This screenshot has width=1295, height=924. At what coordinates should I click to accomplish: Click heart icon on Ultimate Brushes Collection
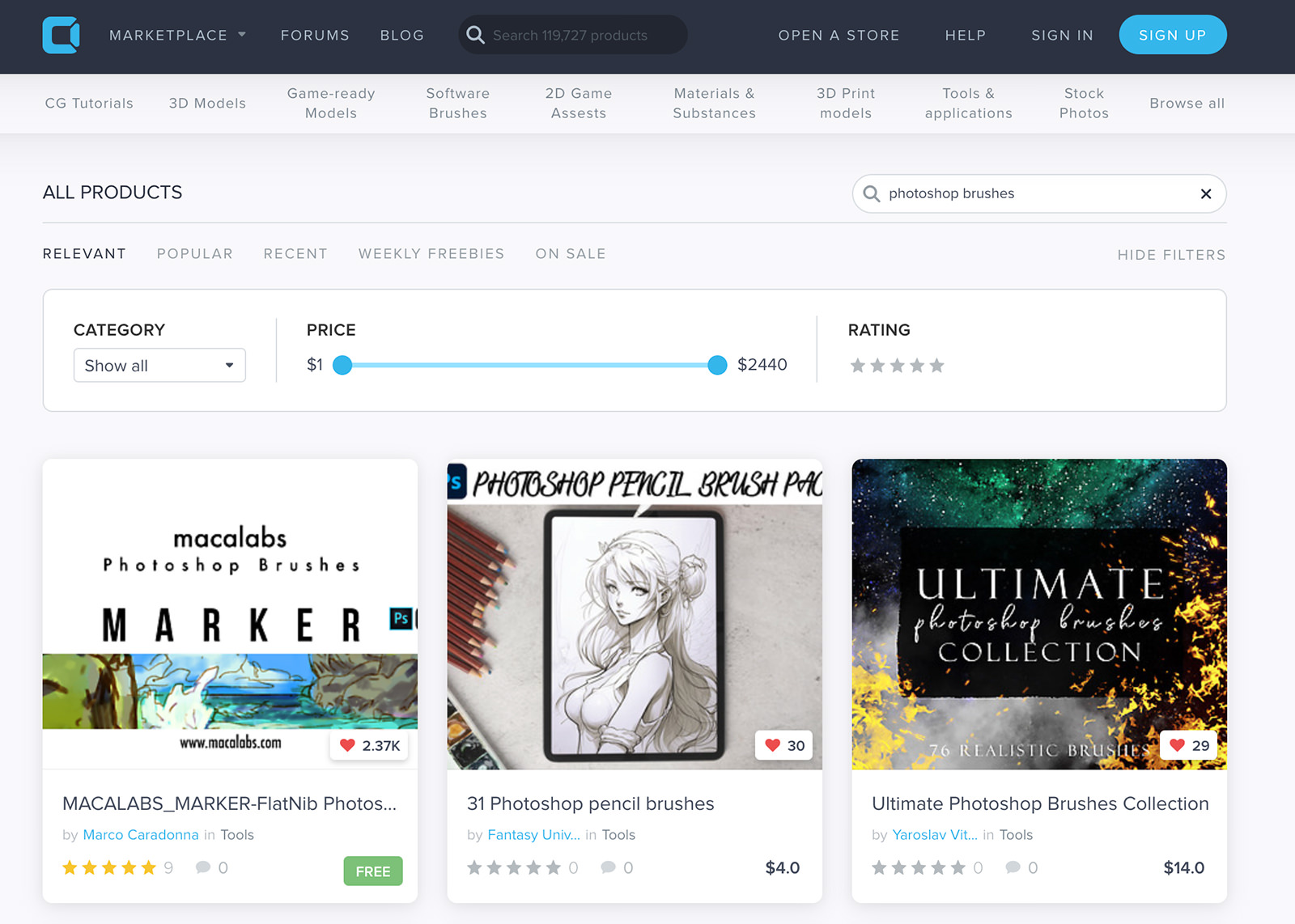pyautogui.click(x=1177, y=745)
